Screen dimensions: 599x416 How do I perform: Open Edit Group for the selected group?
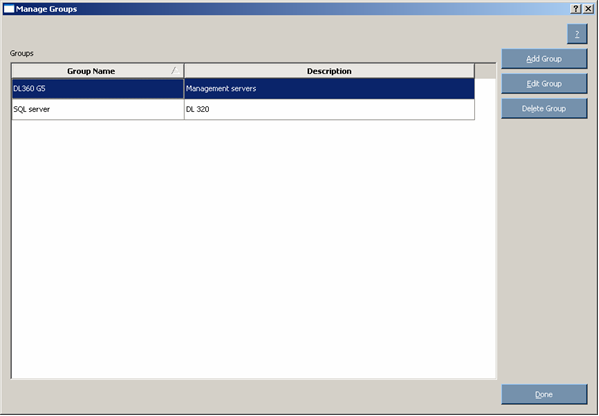tap(544, 84)
